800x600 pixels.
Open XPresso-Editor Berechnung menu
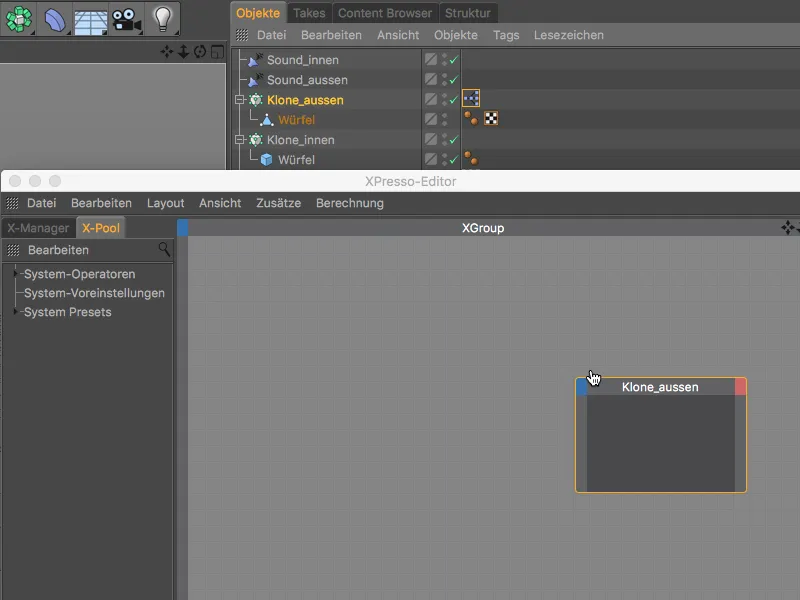(x=350, y=203)
